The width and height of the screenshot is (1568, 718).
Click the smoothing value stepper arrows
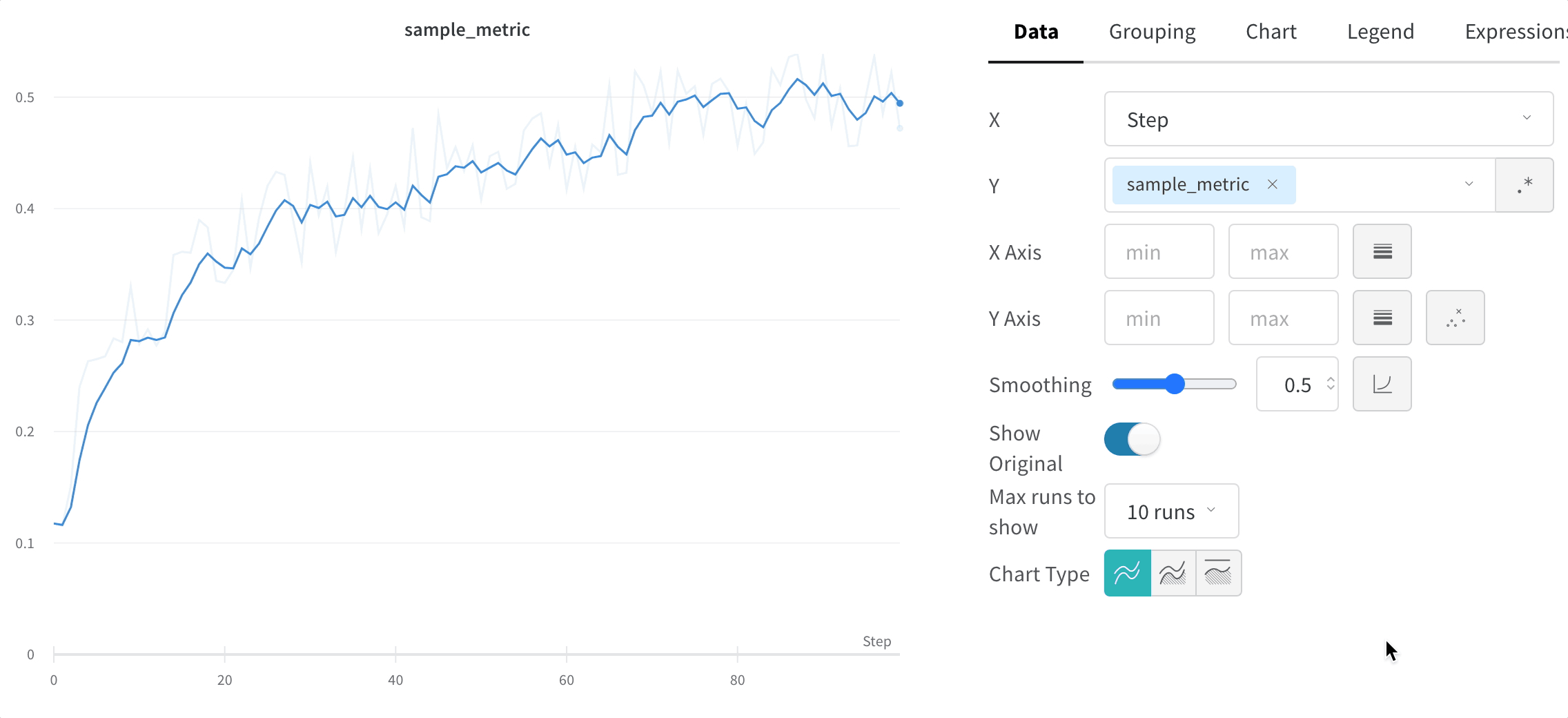[1330, 384]
